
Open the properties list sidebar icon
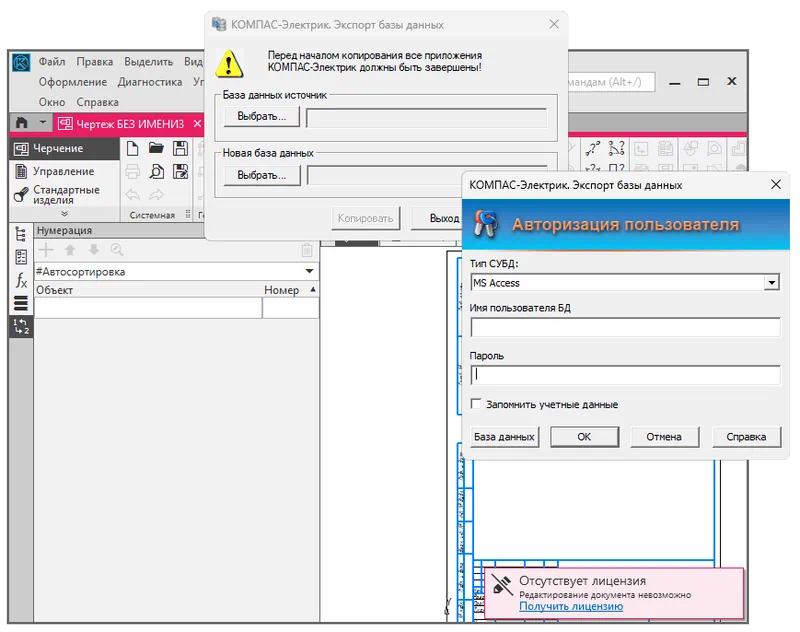pos(21,257)
